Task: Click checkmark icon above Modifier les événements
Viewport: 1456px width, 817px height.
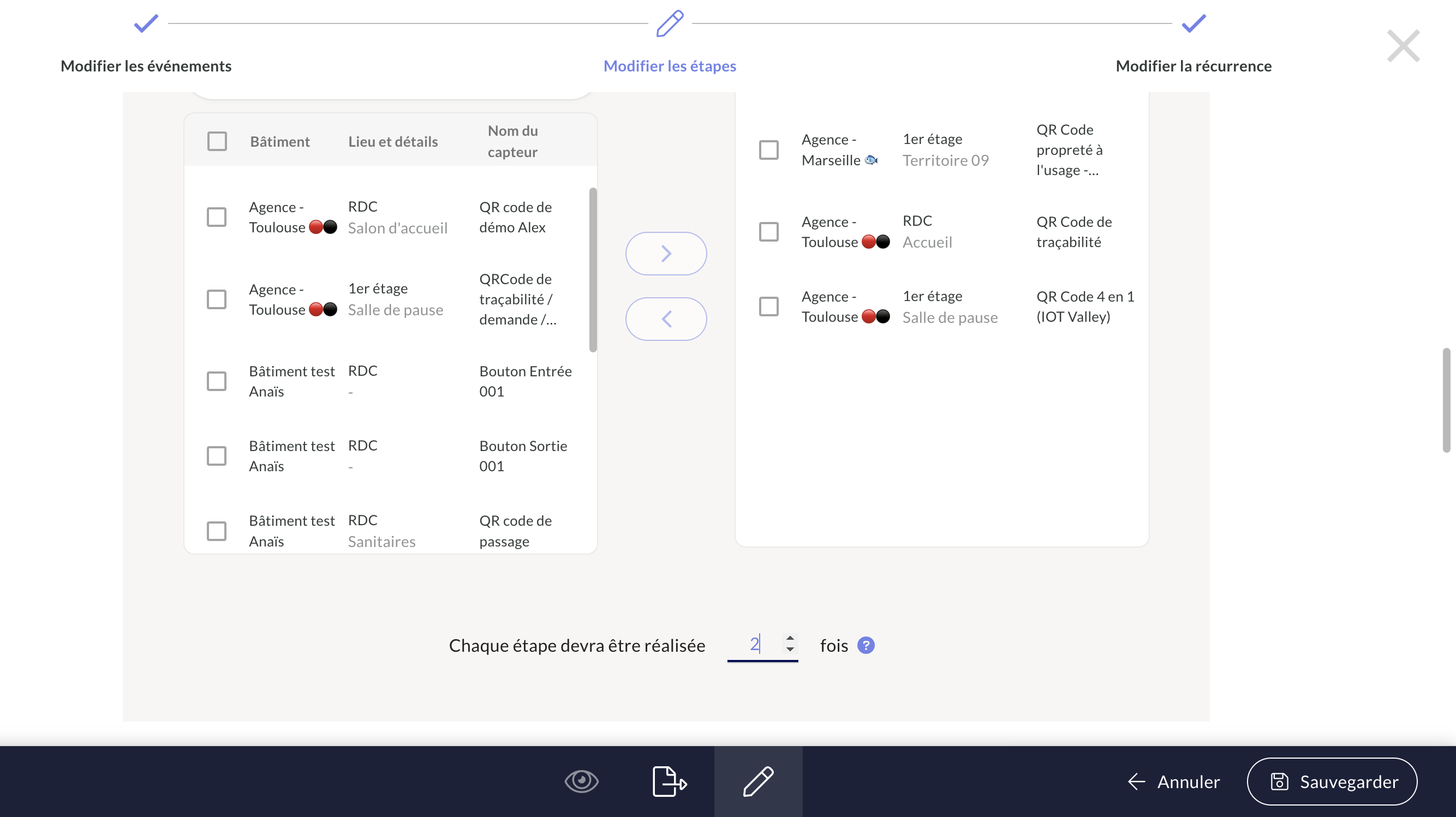Action: tap(146, 23)
